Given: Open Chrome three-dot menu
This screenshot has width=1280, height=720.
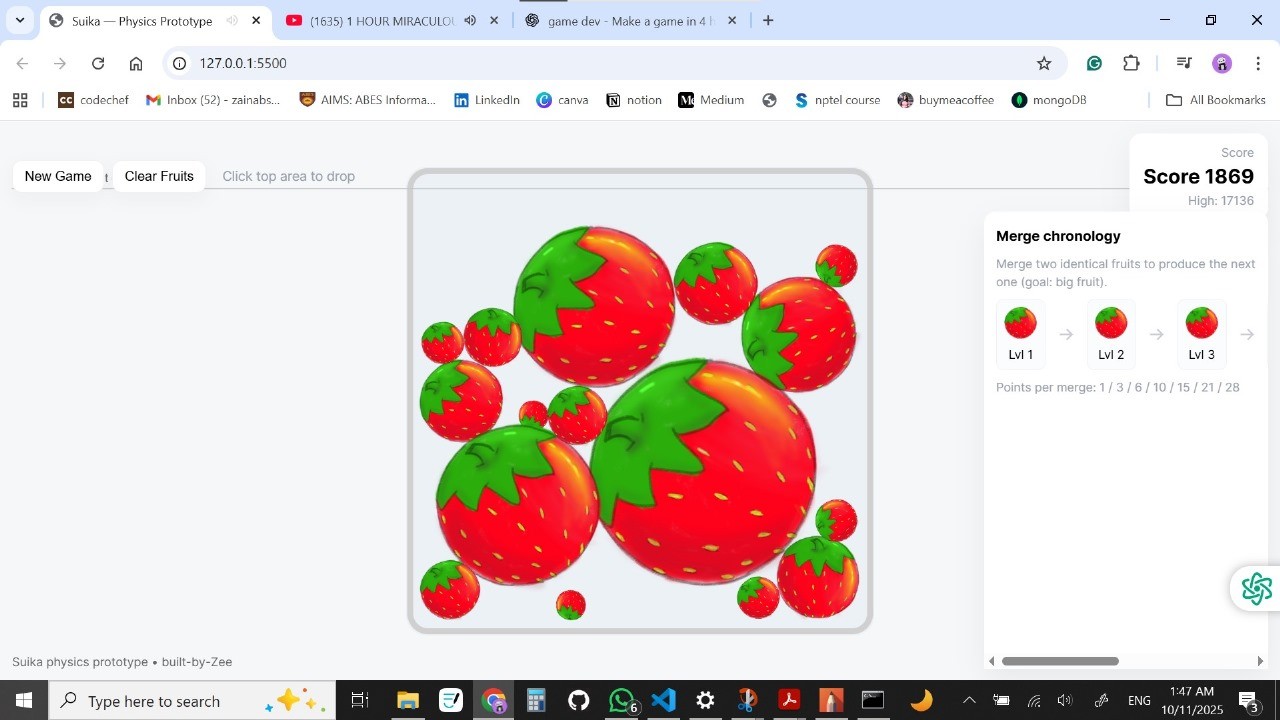Looking at the screenshot, I should point(1258,63).
